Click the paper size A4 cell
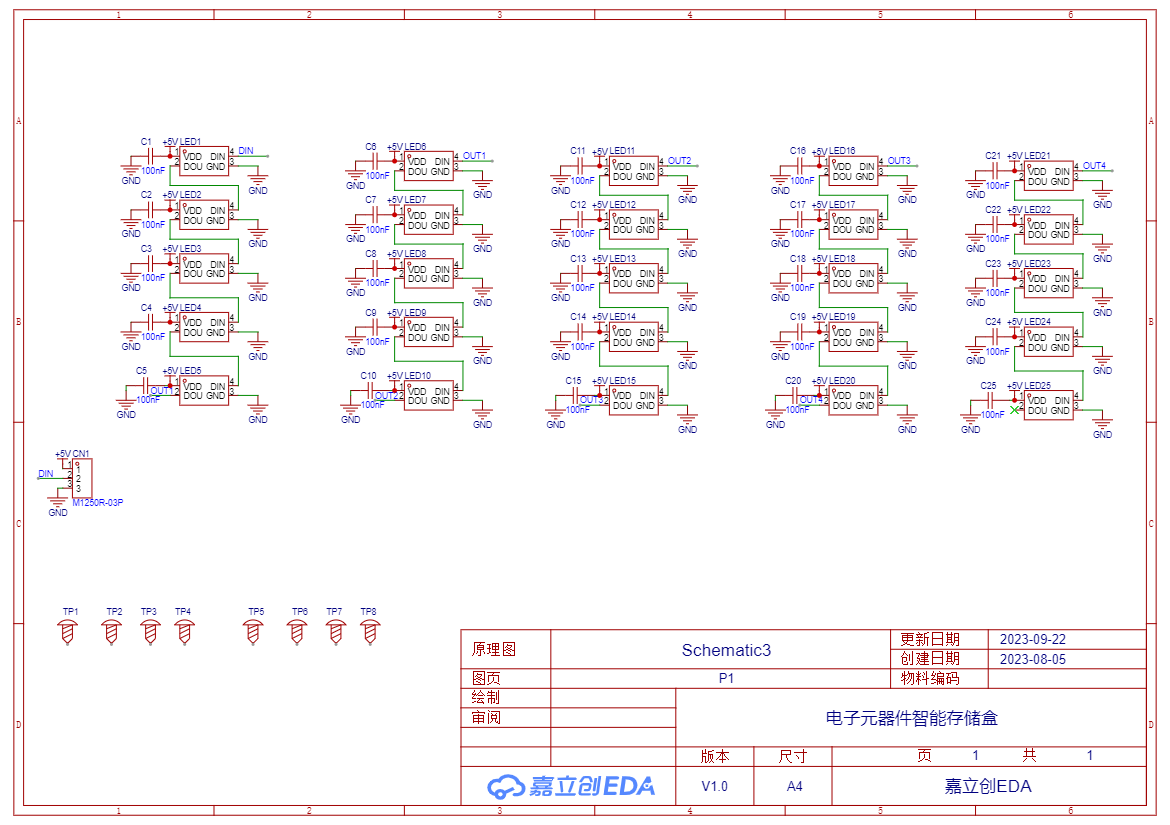1170x825 pixels. (795, 786)
